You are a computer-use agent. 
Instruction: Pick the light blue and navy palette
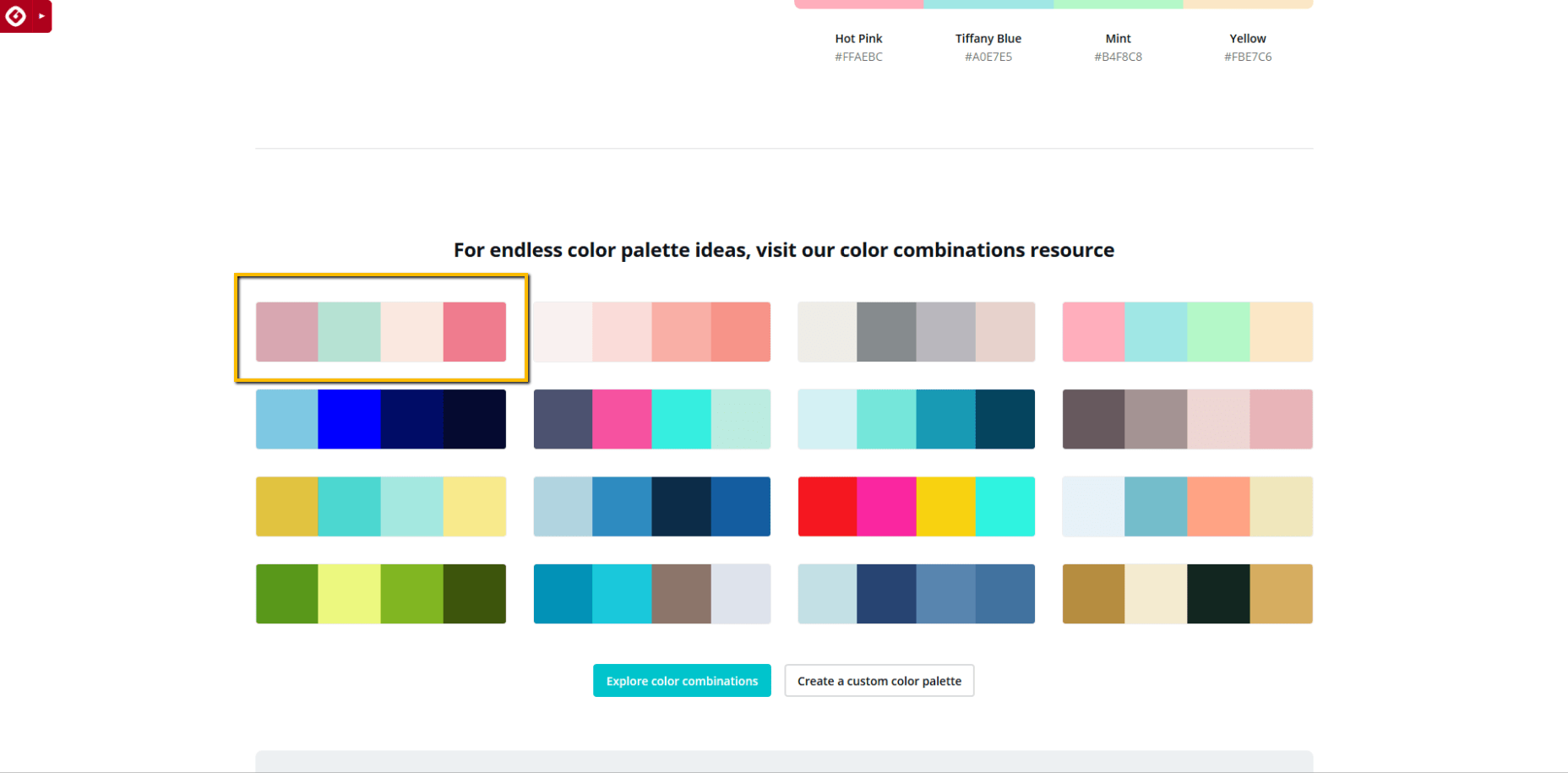[x=652, y=506]
